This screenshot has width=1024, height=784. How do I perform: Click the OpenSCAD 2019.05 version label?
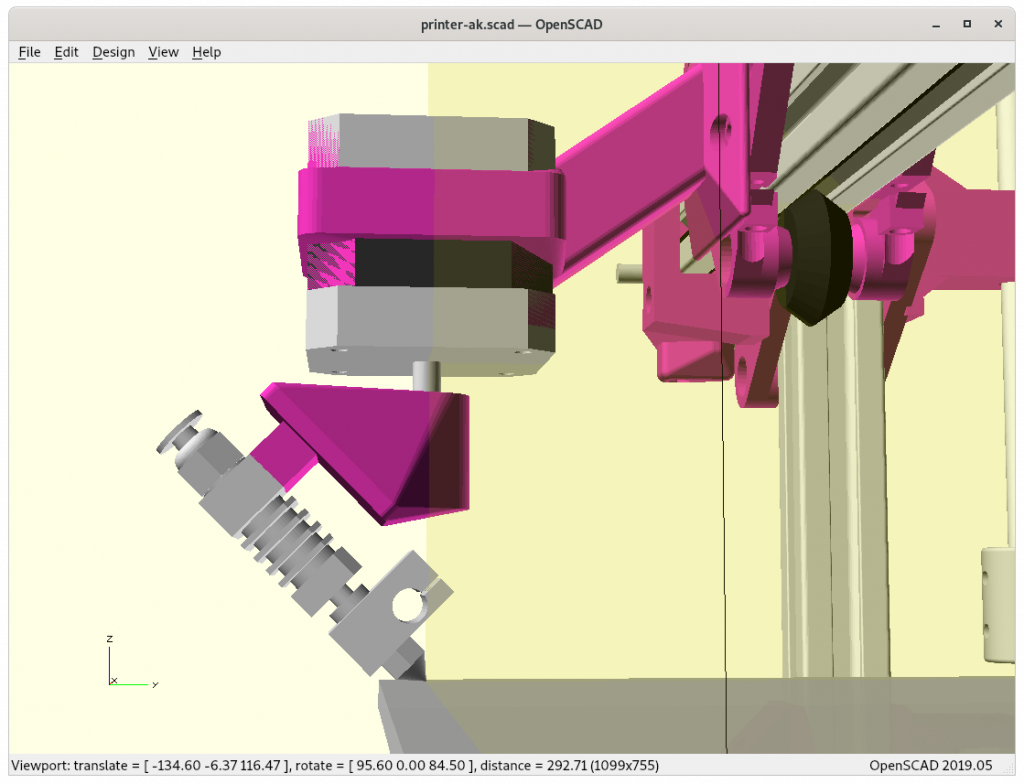pos(931,766)
